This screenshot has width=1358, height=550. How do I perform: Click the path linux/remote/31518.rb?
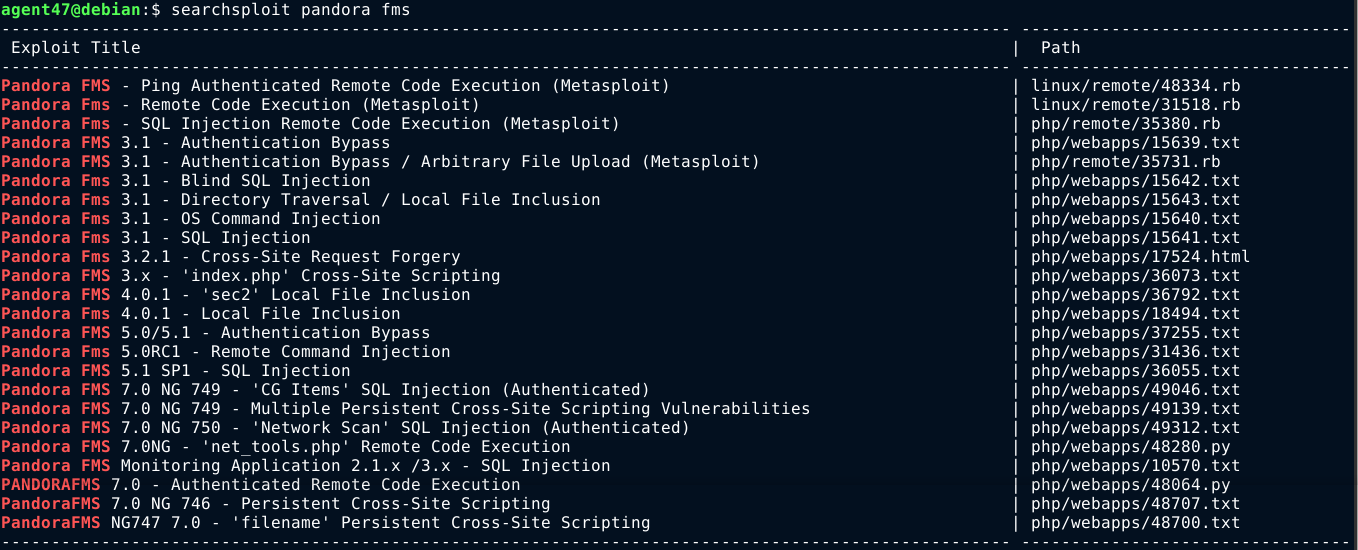tap(1135, 105)
